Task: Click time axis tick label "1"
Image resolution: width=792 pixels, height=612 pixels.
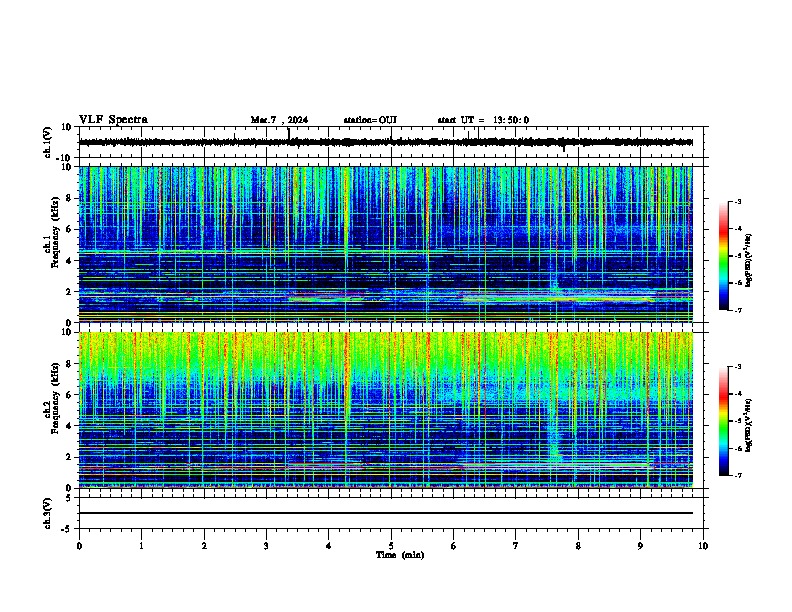Action: click(141, 546)
